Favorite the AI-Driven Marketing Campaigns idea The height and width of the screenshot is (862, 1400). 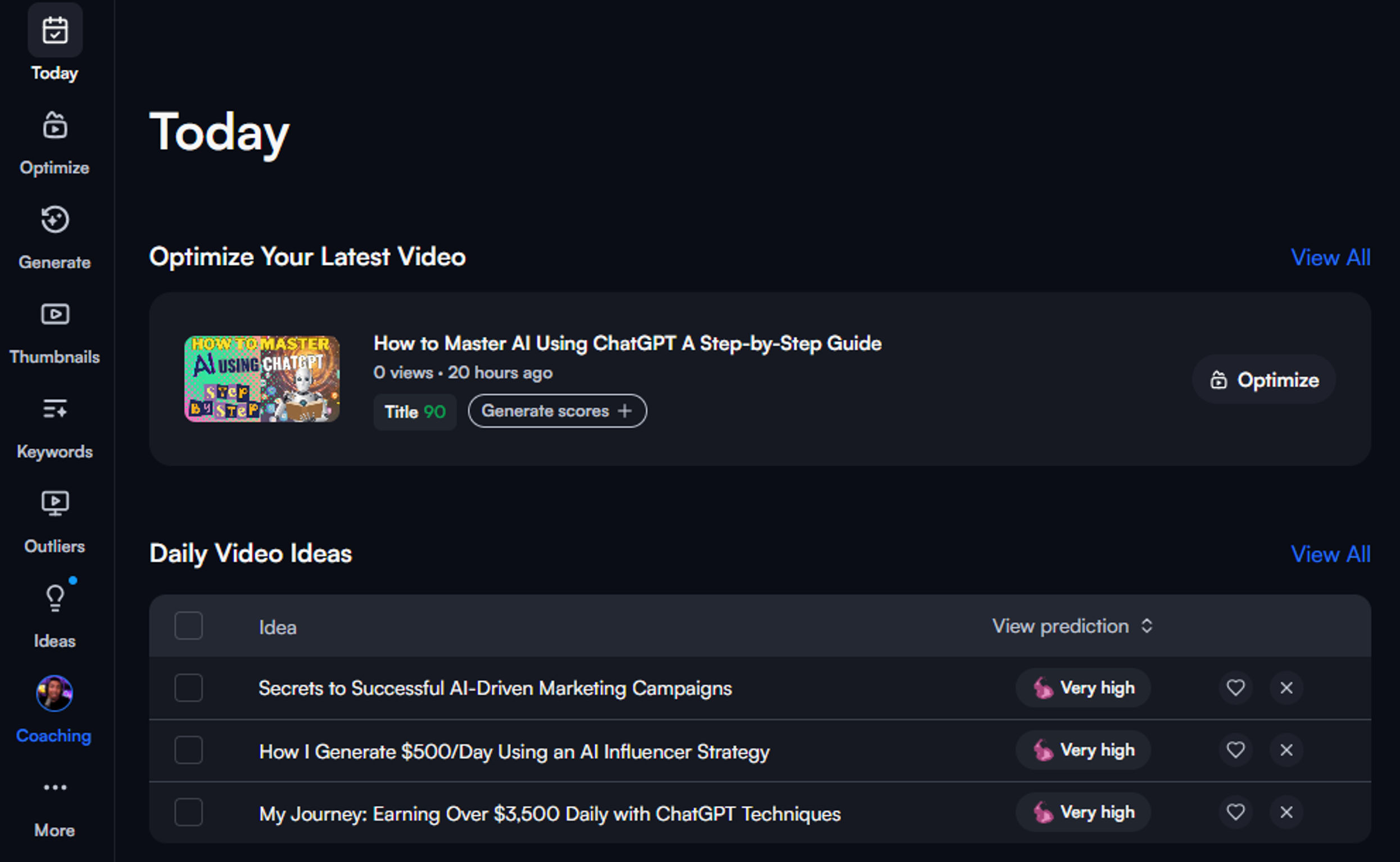coord(1235,688)
